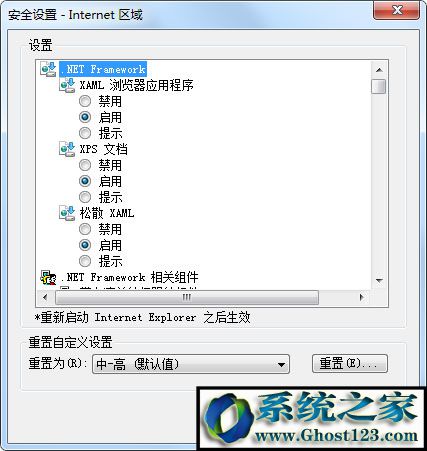Select 禁用 under XAML 浏览器应用程序
427x451 pixels.
pos(85,101)
